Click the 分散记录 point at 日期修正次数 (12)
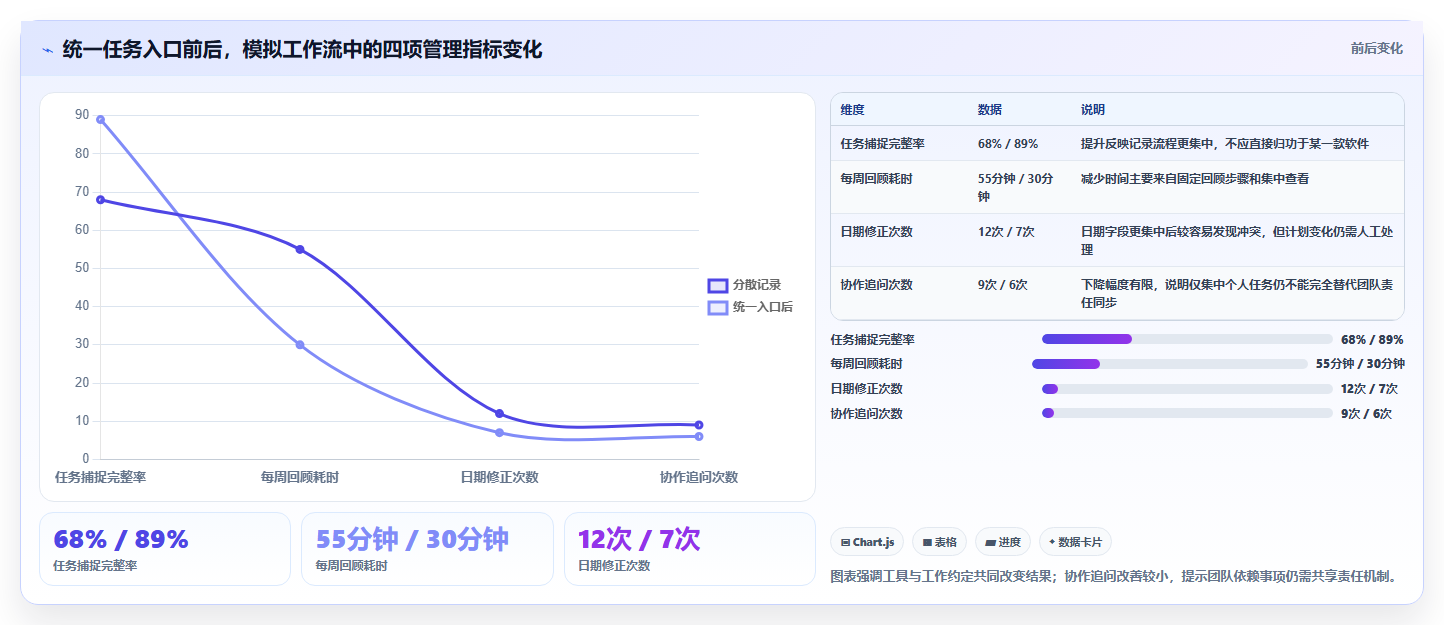The width and height of the screenshot is (1444, 625). [x=499, y=414]
